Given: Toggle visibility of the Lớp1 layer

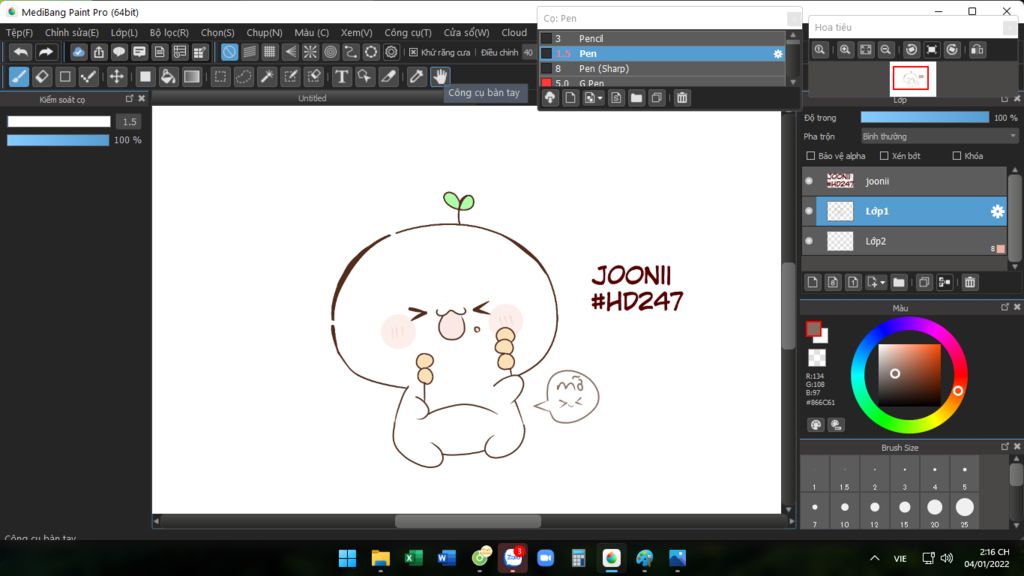Looking at the screenshot, I should tap(809, 211).
